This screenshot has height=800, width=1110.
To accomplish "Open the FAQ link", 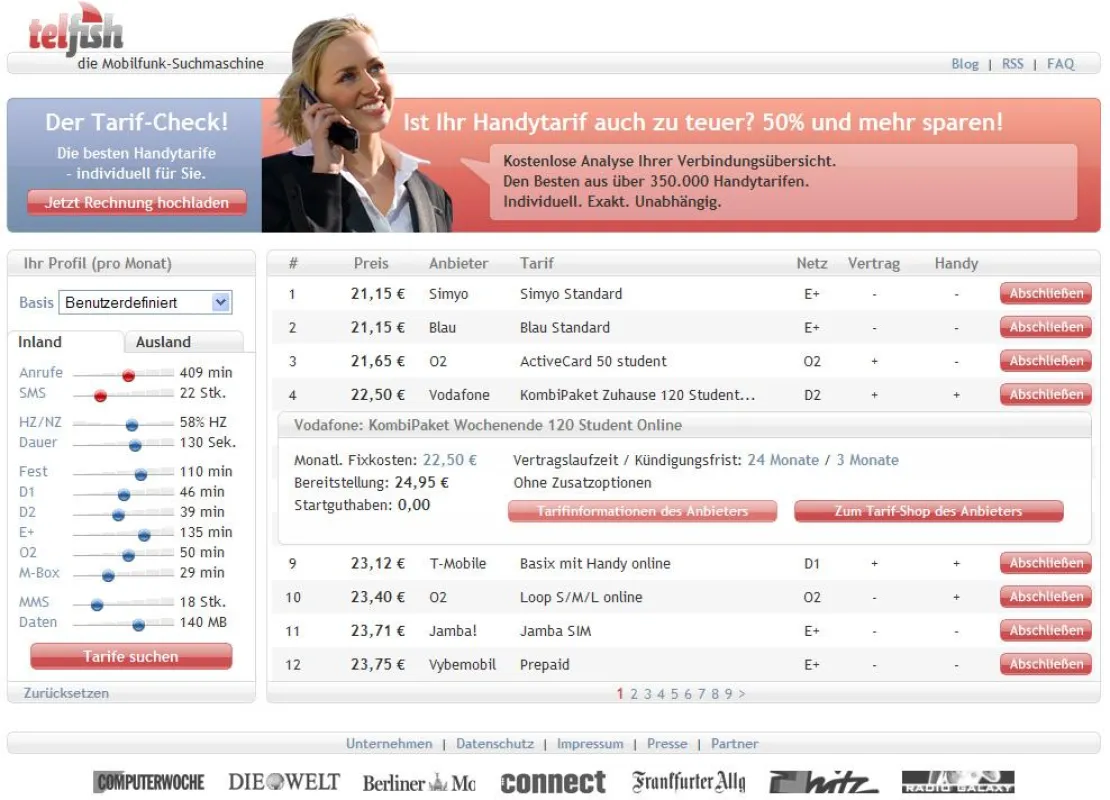I will coord(1060,64).
